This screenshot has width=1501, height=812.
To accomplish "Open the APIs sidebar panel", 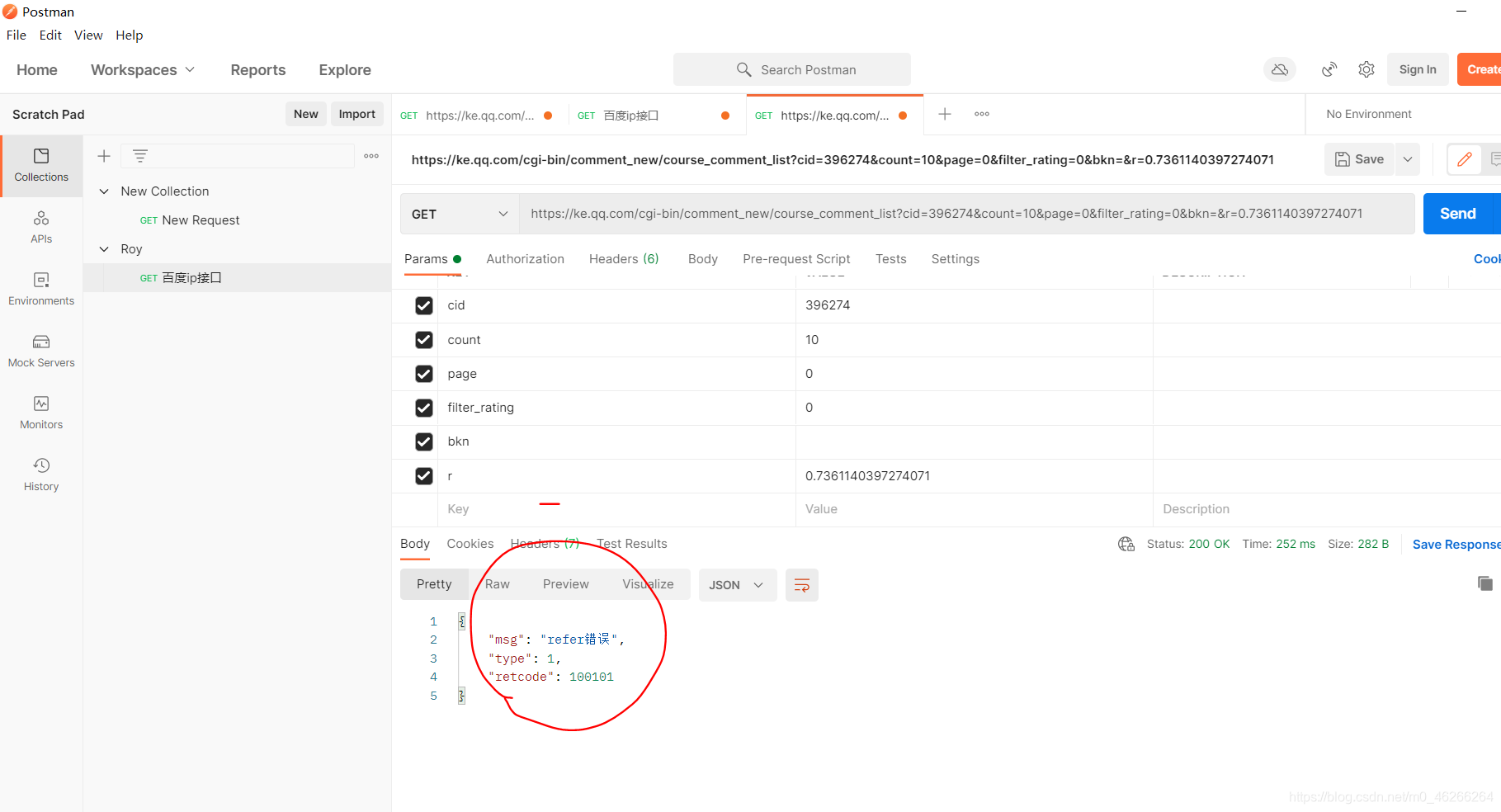I will click(41, 228).
